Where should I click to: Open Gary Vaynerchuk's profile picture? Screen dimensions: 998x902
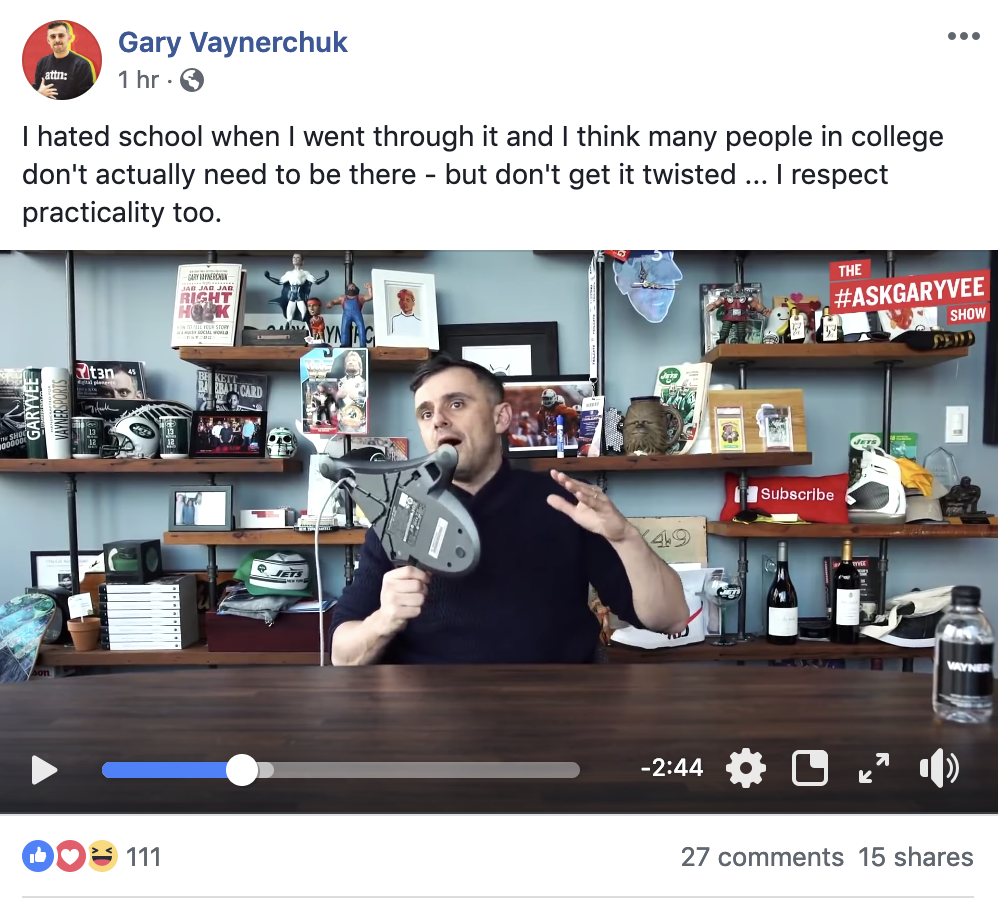click(62, 60)
